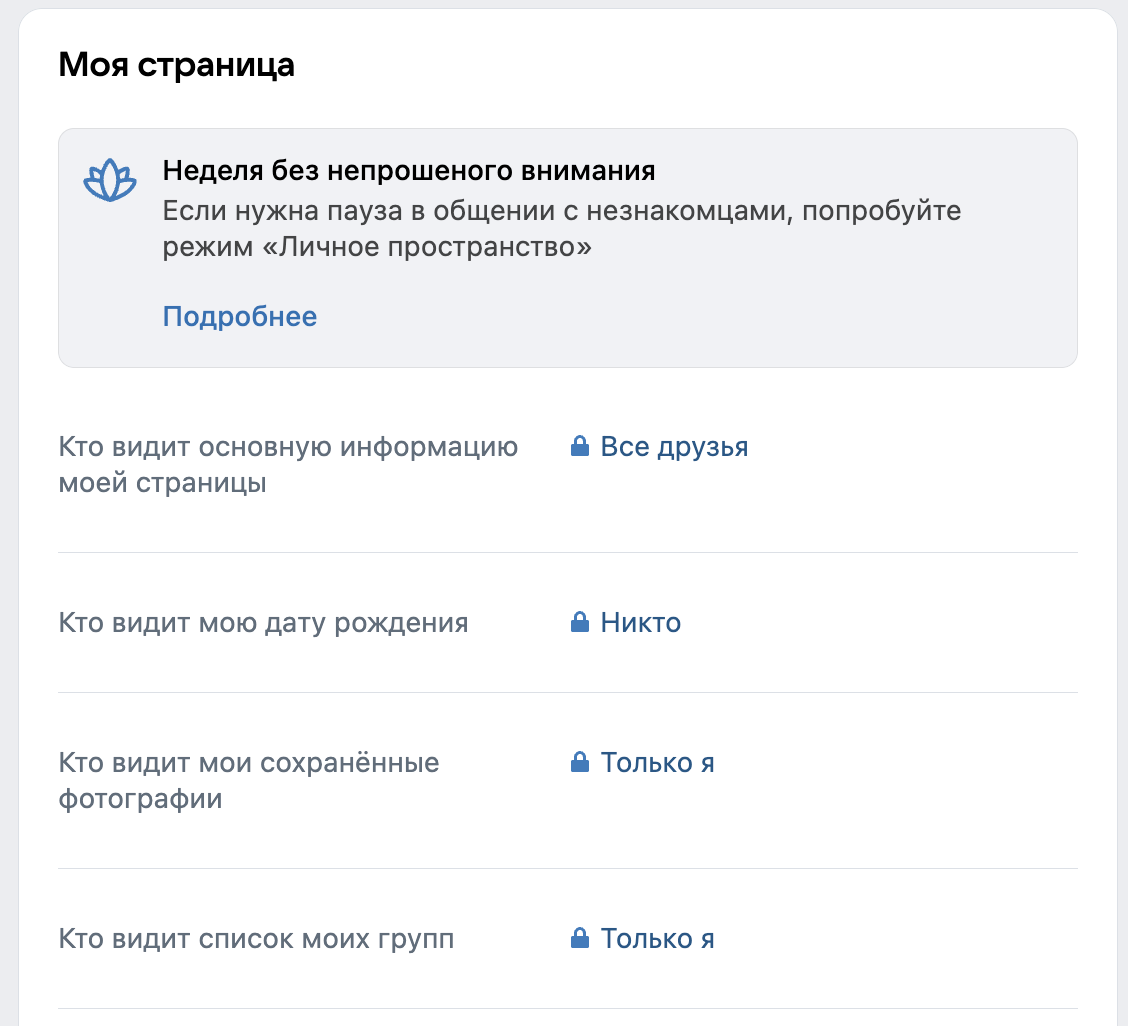Screen dimensions: 1128x1026
Task: Click the «Моя страница» heading
Action: click(x=176, y=65)
